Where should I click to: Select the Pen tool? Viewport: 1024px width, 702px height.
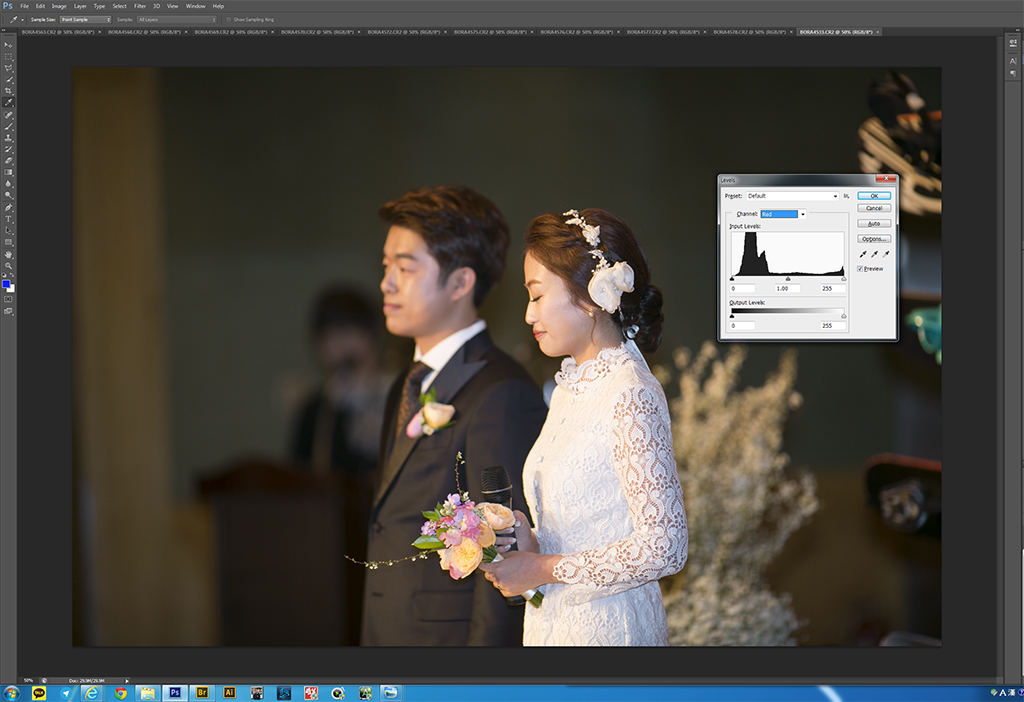click(9, 207)
